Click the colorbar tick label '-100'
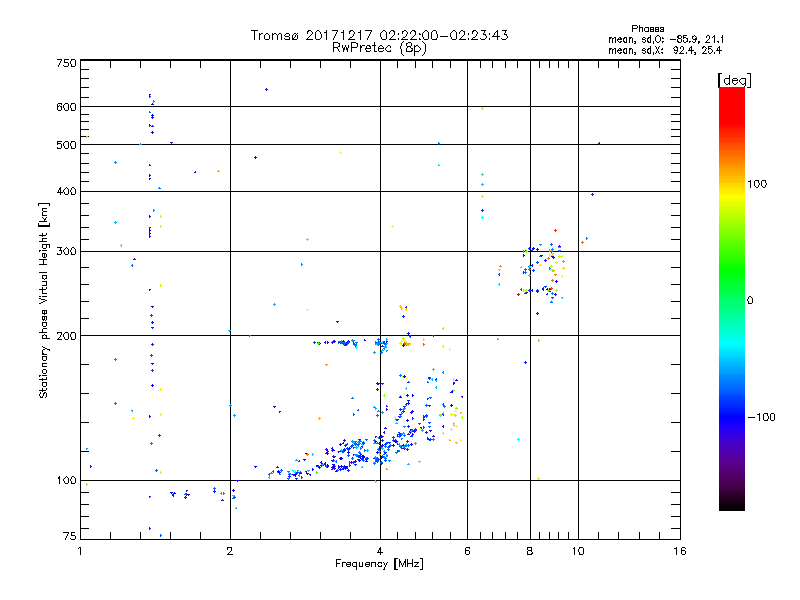This screenshot has height=600, width=800. [x=762, y=417]
